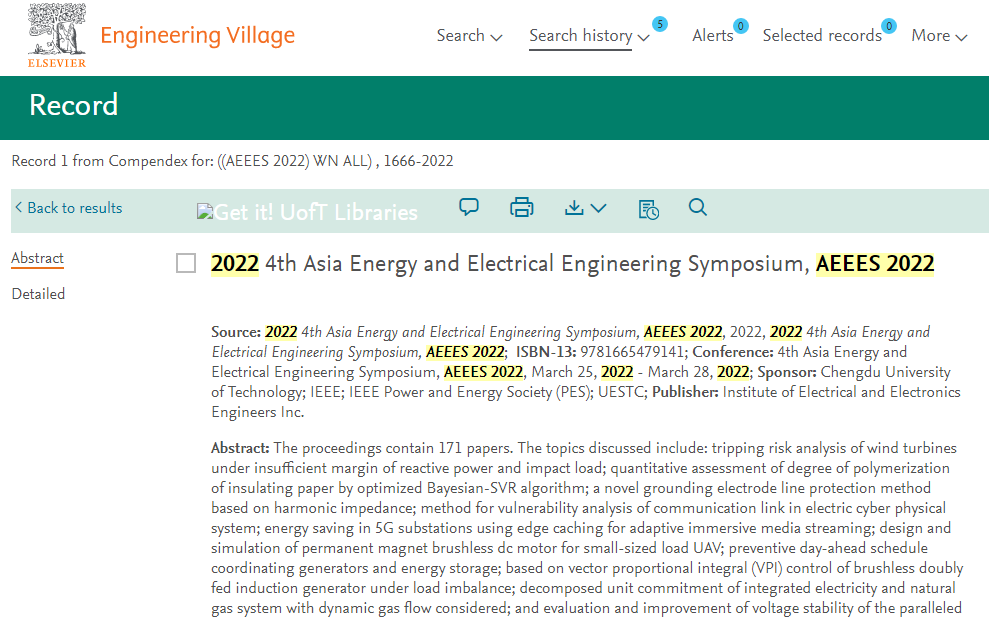The width and height of the screenshot is (989, 618).
Task: Click the 'Source:' label
Action: coord(236,332)
